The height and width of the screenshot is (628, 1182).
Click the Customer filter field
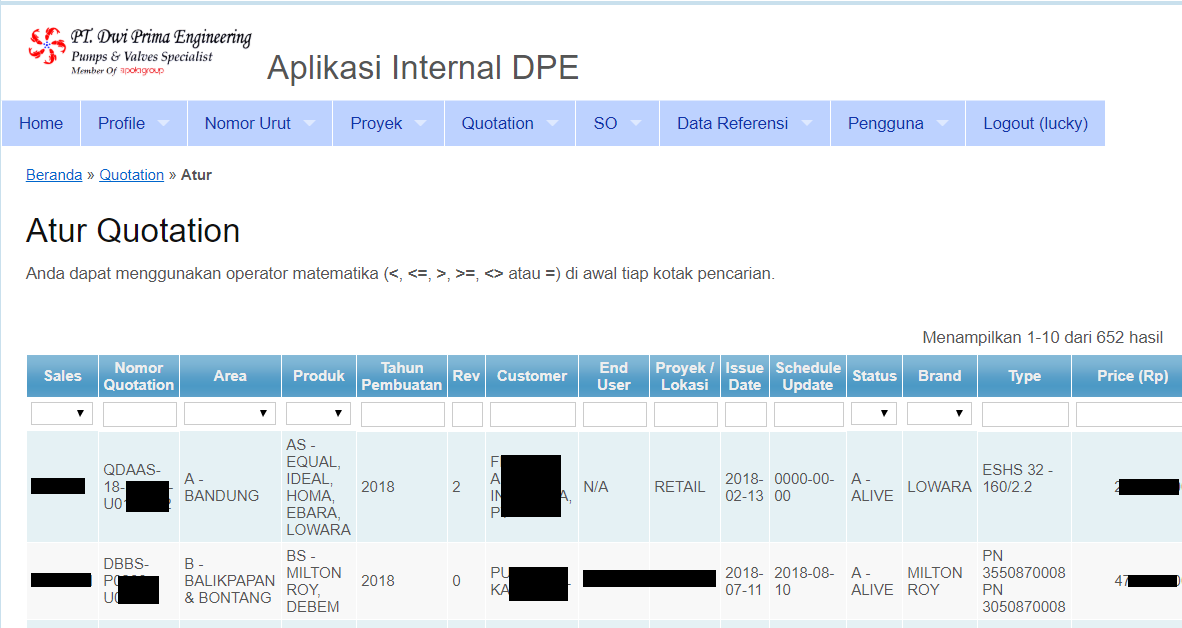pyautogui.click(x=532, y=414)
